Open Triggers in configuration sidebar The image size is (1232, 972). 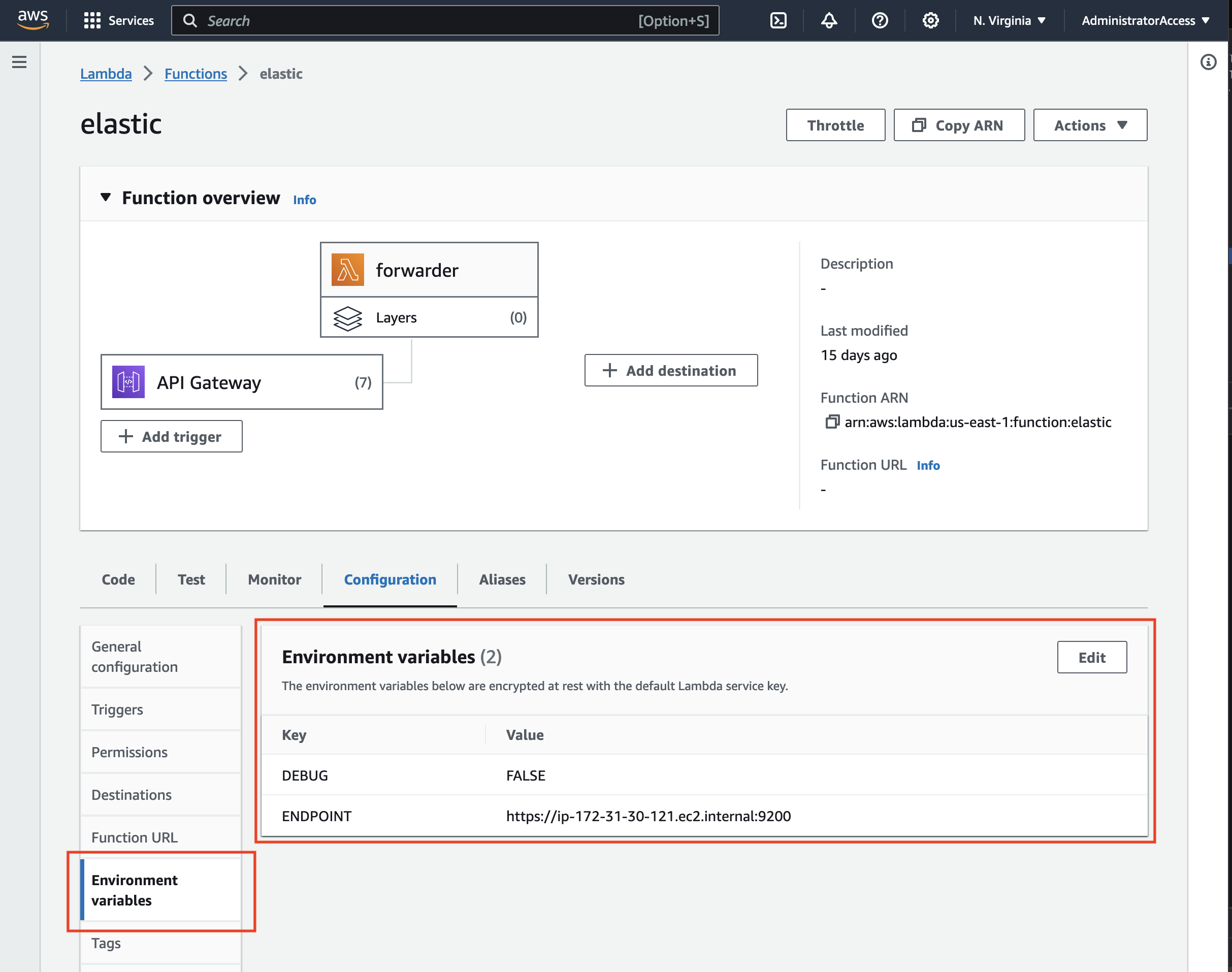[161, 709]
